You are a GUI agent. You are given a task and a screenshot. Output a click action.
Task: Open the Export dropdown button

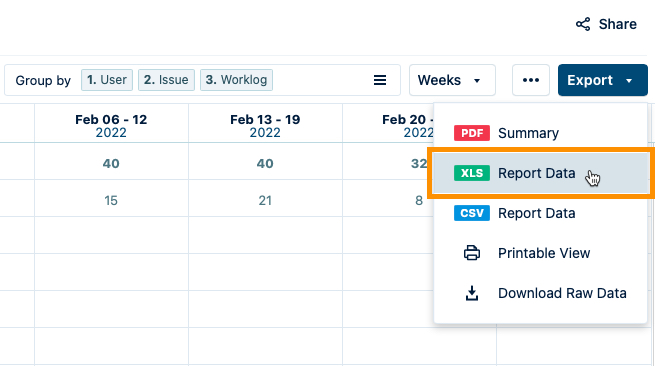click(x=602, y=80)
